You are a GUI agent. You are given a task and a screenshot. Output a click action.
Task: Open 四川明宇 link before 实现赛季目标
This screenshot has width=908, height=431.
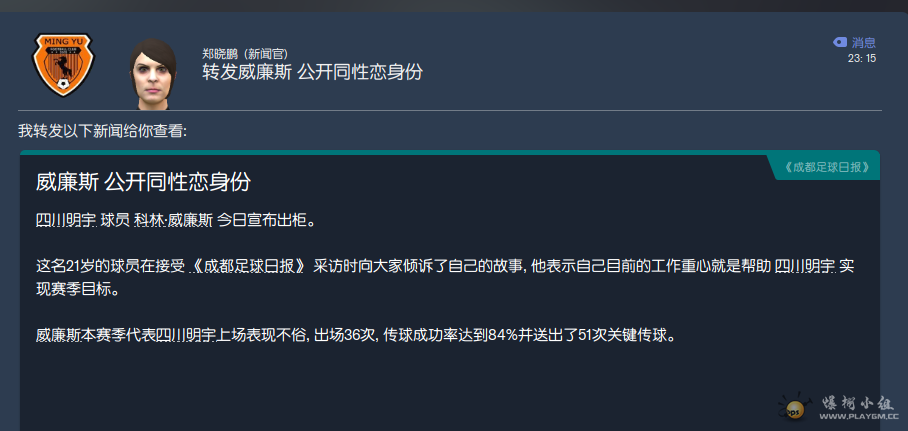804,266
